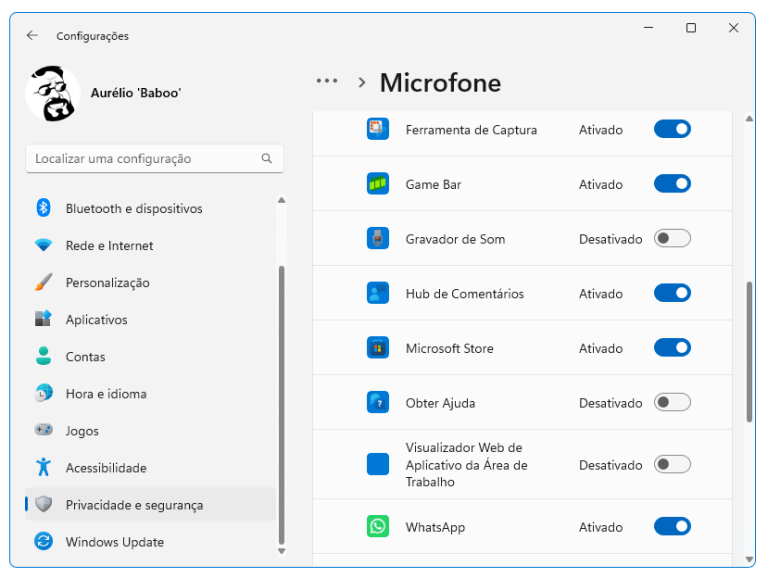Click the Microfone page title
This screenshot has height=578, width=768.
coord(440,82)
